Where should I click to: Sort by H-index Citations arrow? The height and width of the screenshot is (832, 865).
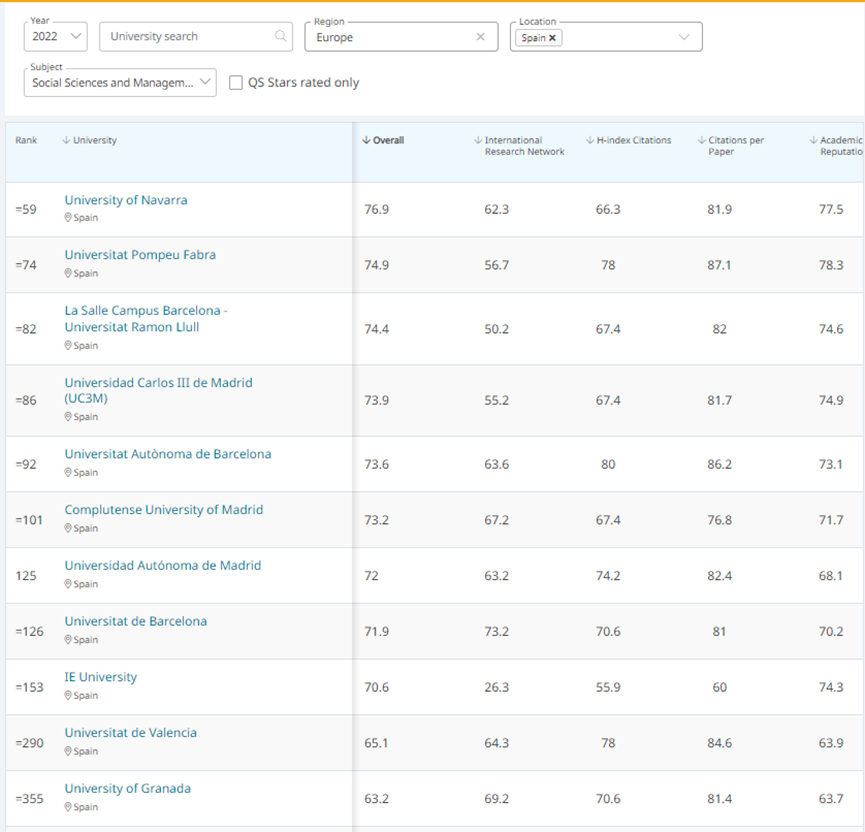pyautogui.click(x=590, y=141)
